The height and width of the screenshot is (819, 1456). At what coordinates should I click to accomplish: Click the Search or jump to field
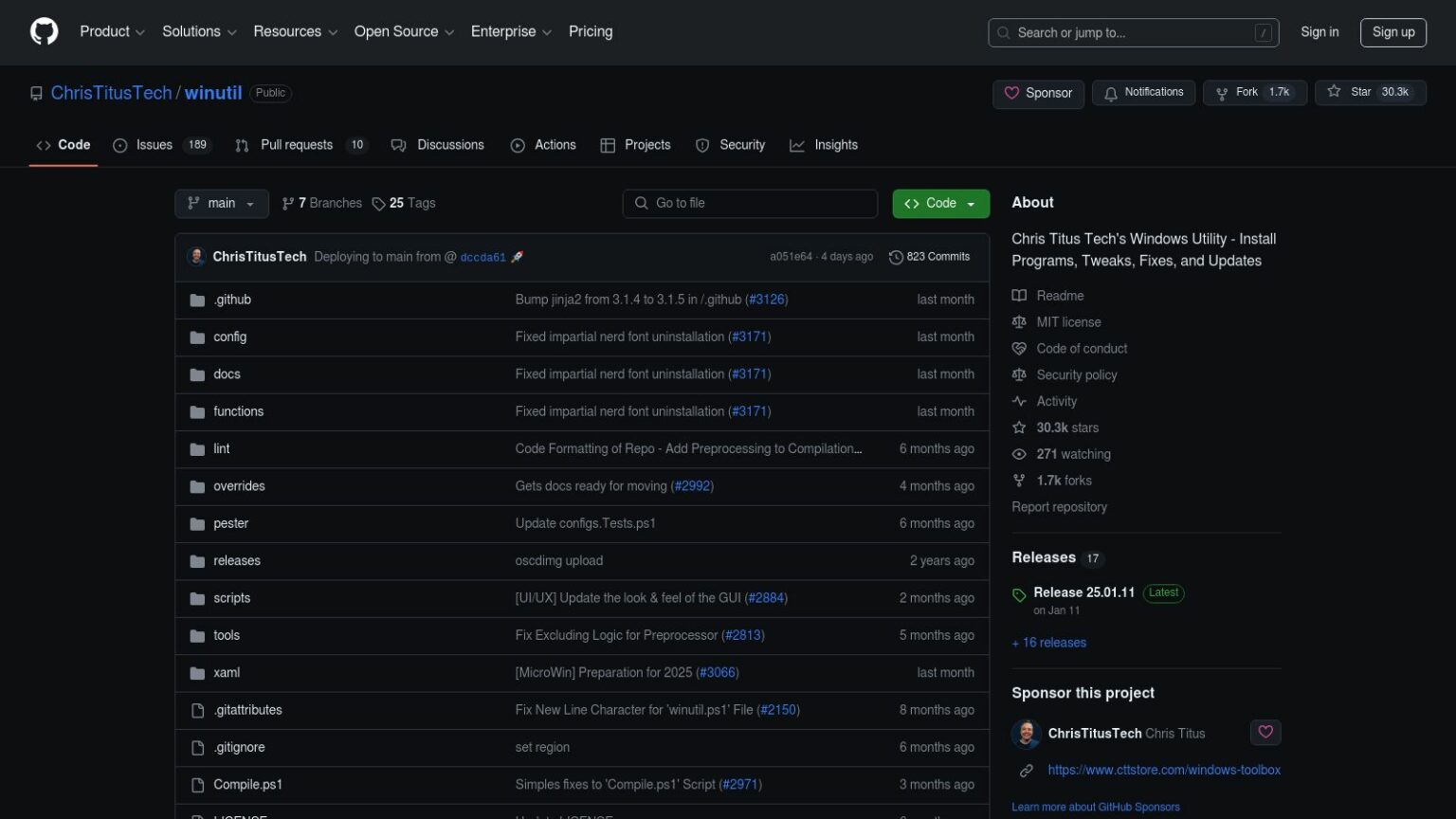1133,32
